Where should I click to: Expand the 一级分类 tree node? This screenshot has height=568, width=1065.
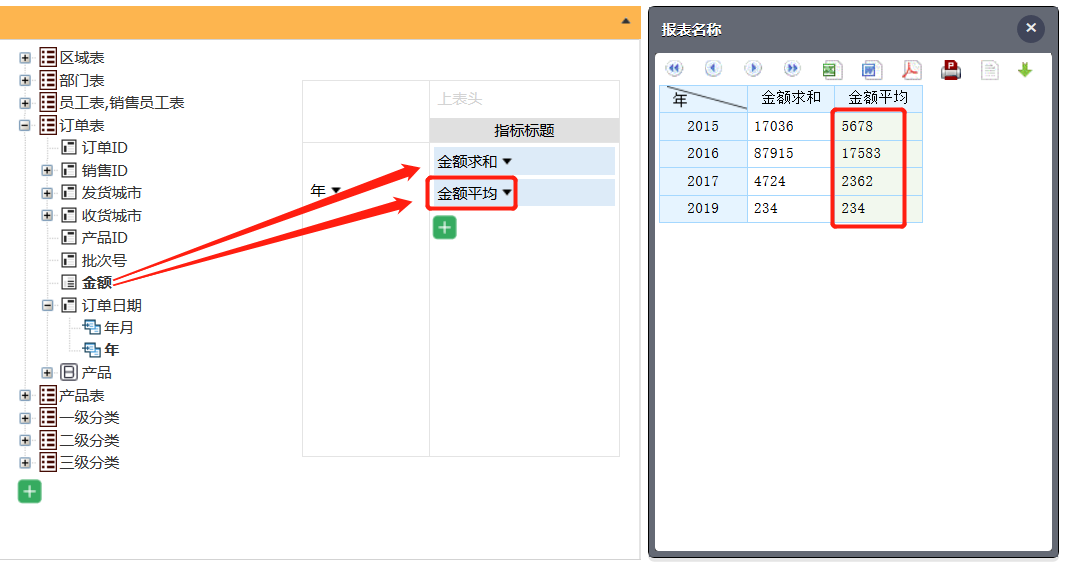coord(25,418)
